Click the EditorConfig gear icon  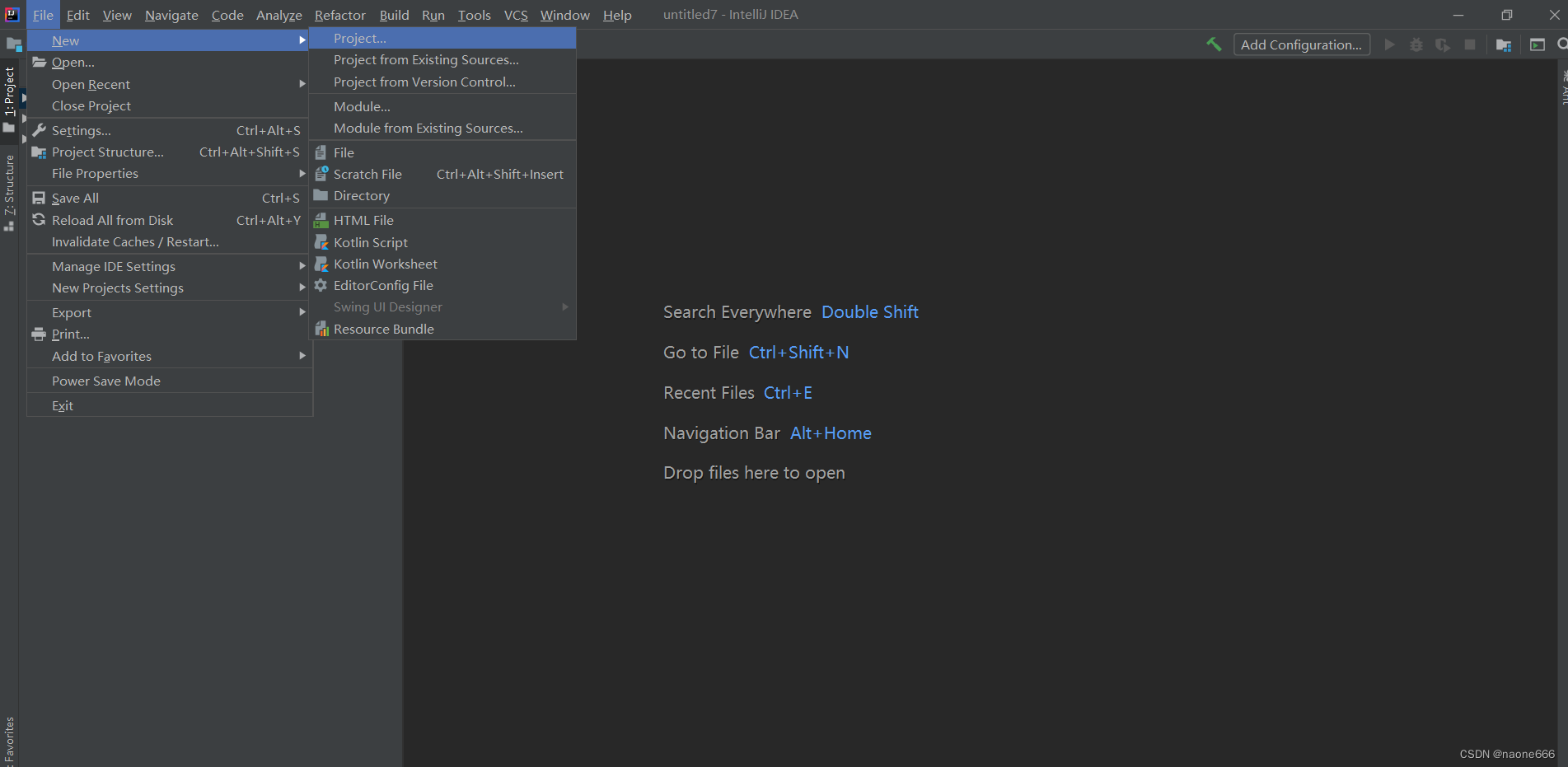(x=321, y=285)
